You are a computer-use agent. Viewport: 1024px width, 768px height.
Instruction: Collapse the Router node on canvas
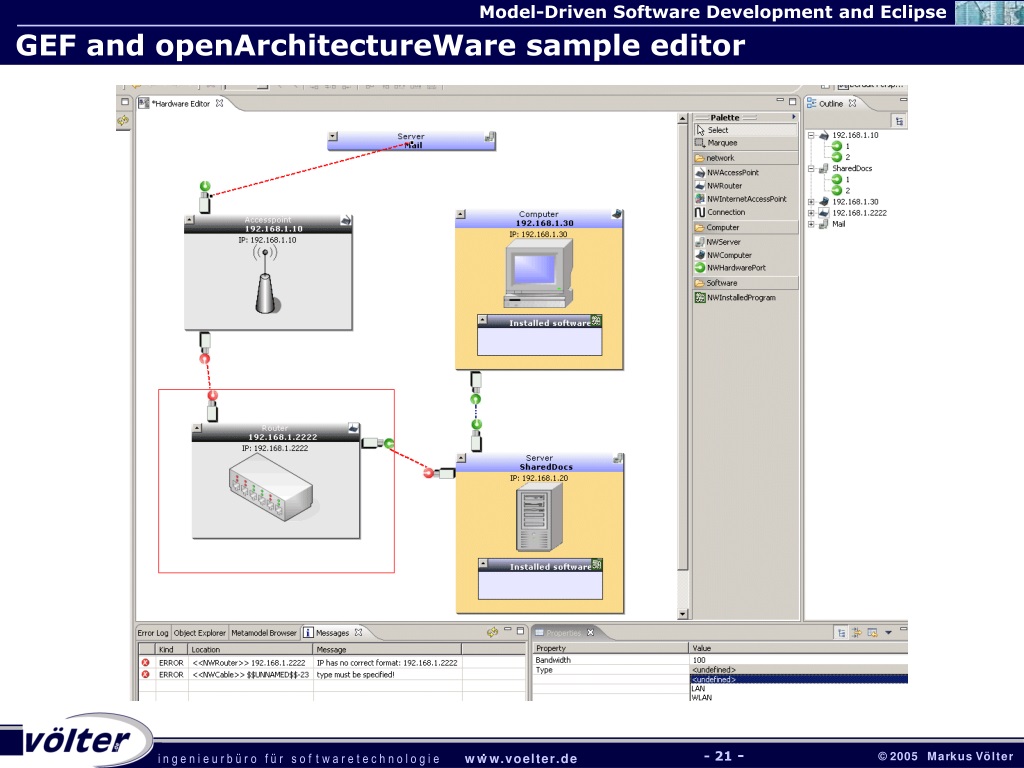click(197, 428)
